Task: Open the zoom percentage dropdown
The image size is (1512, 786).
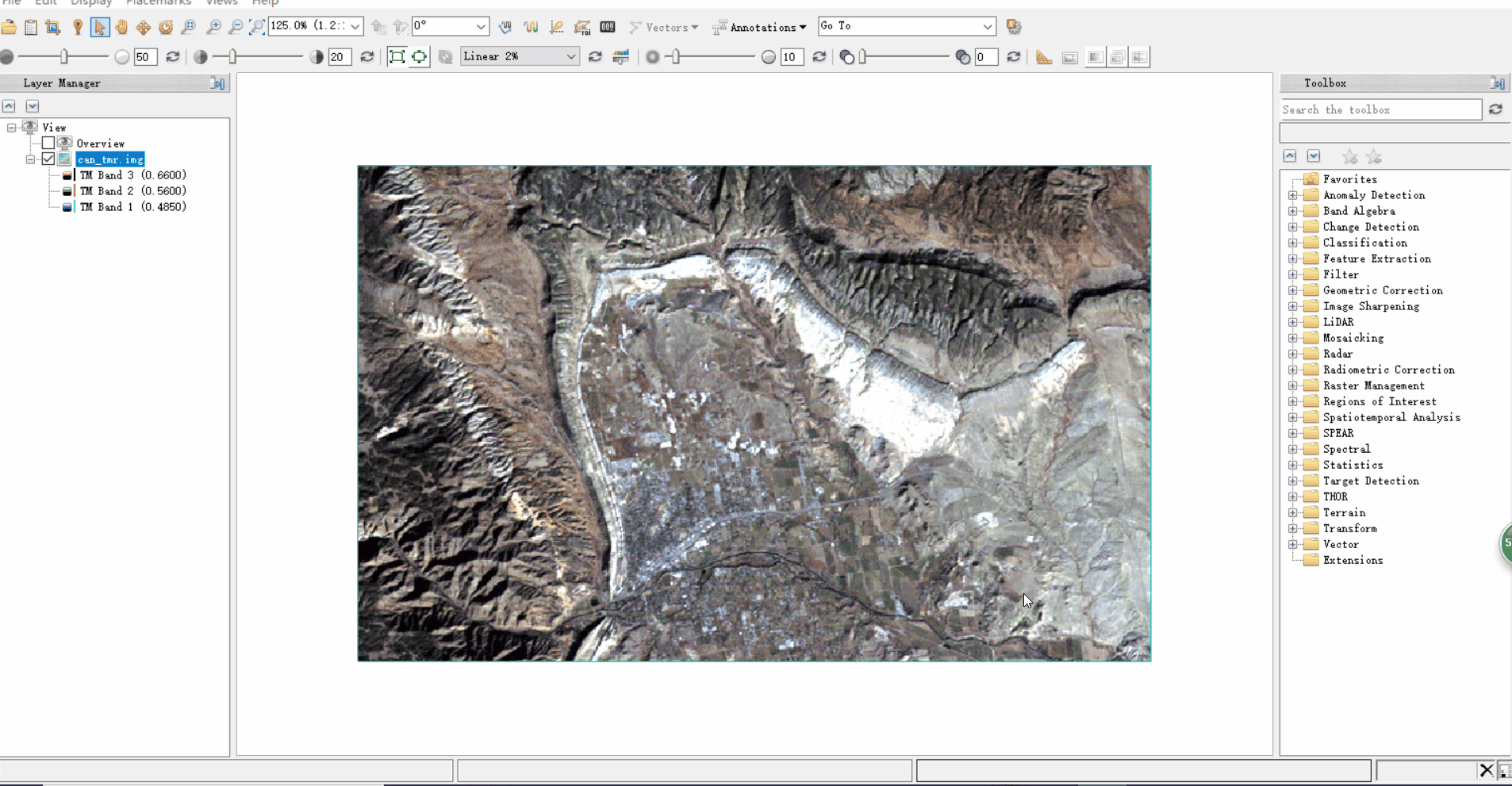Action: pos(355,26)
